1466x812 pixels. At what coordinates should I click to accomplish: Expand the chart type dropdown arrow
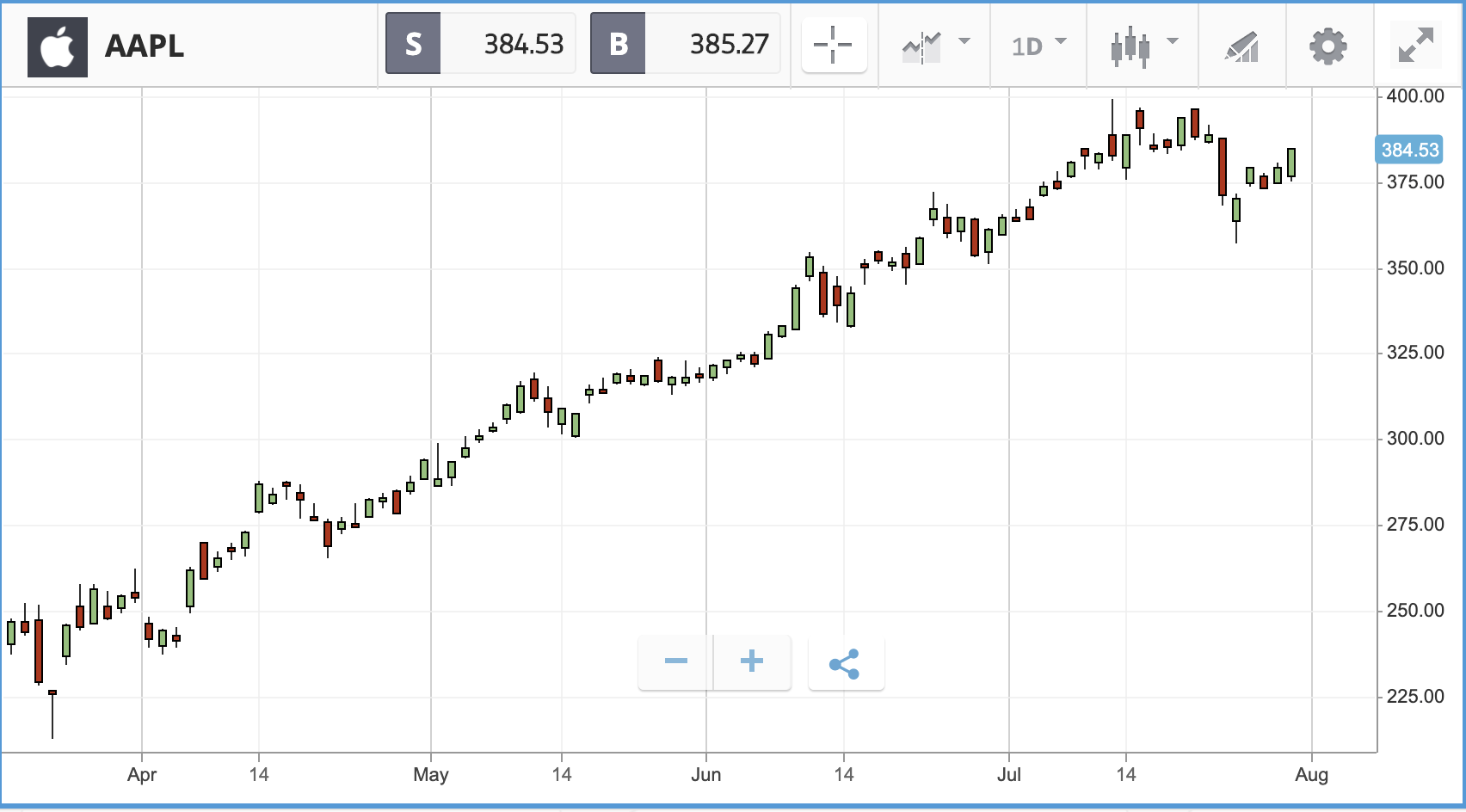1172,41
